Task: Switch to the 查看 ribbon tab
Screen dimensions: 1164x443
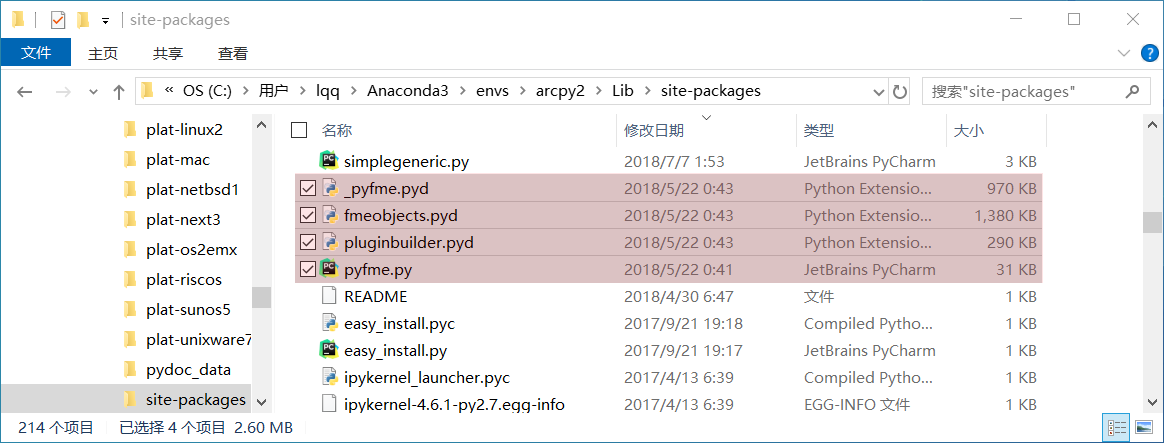Action: (x=232, y=53)
